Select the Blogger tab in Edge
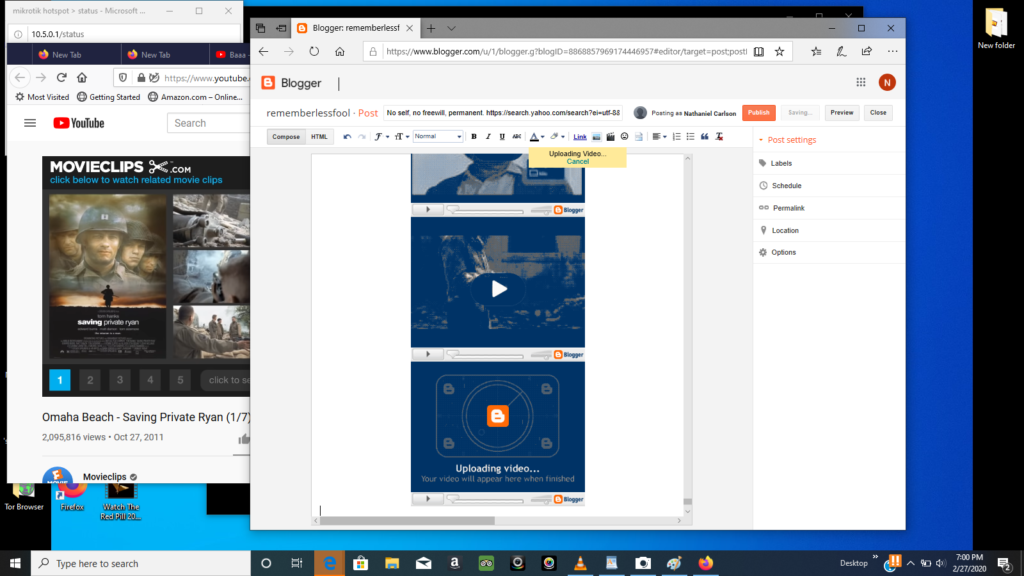Image resolution: width=1024 pixels, height=576 pixels. tap(355, 28)
